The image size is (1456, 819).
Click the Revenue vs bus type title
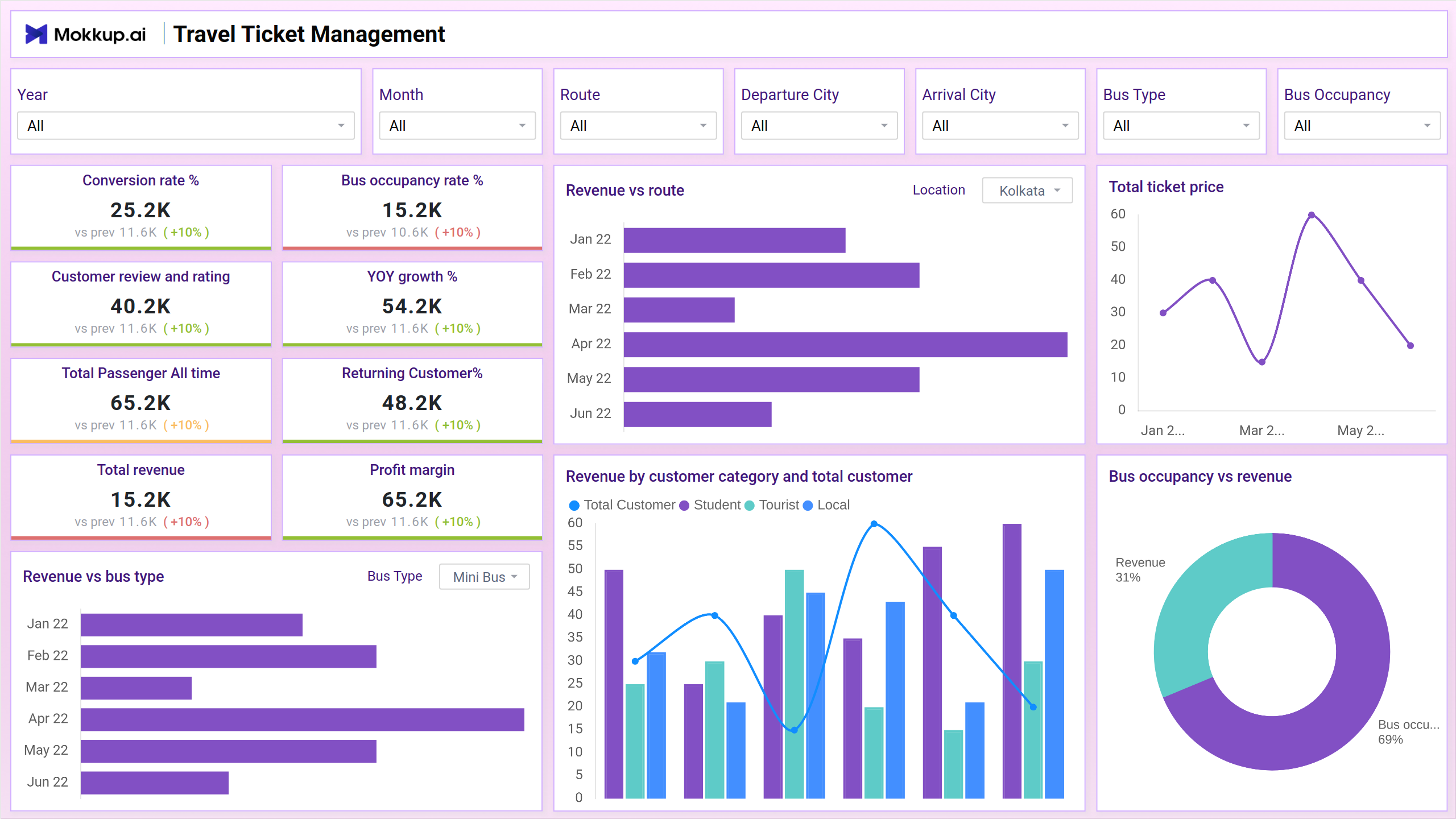point(93,577)
